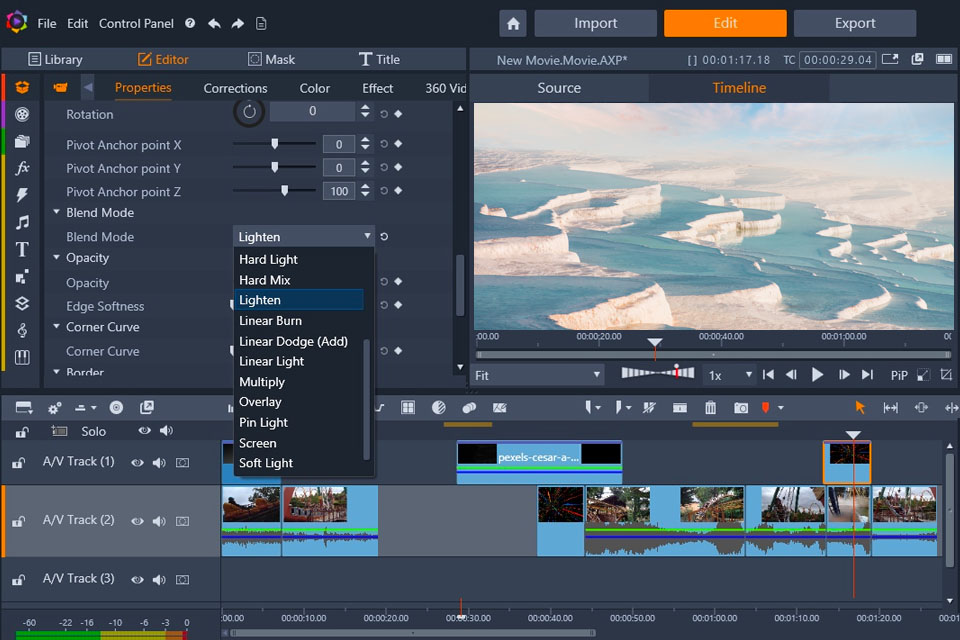Add keyframe for Pivot Anchor point X
The width and height of the screenshot is (960, 640).
point(398,144)
